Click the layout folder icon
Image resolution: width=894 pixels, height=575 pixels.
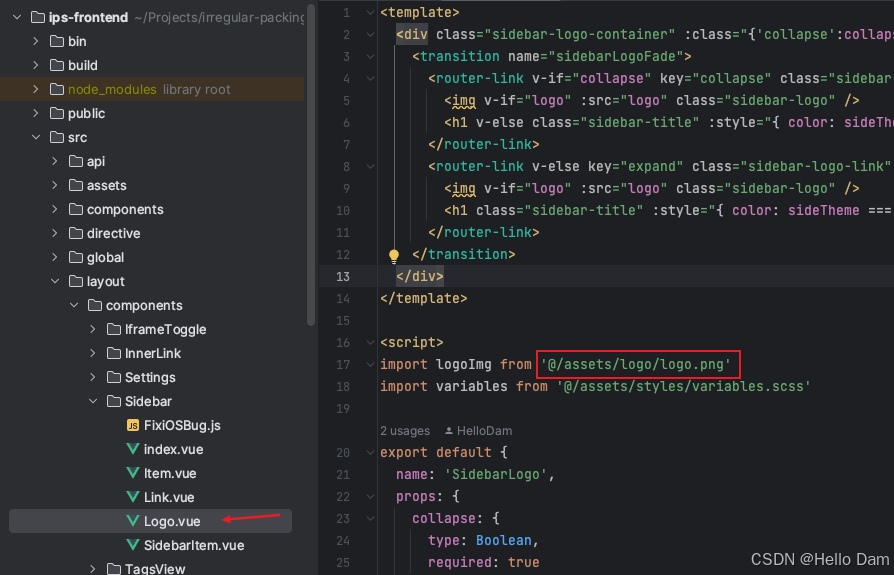coord(76,281)
